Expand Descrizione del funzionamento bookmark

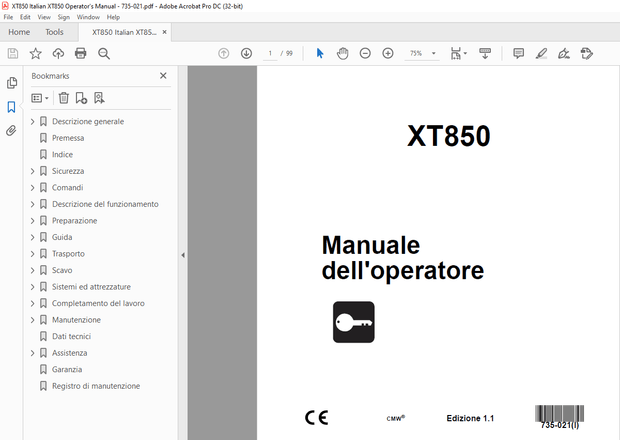(x=33, y=204)
